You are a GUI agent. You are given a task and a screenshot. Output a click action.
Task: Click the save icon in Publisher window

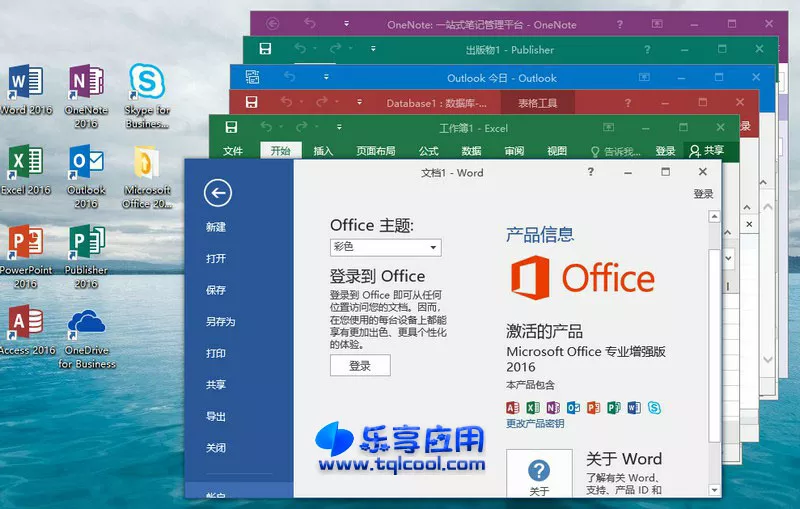(265, 49)
